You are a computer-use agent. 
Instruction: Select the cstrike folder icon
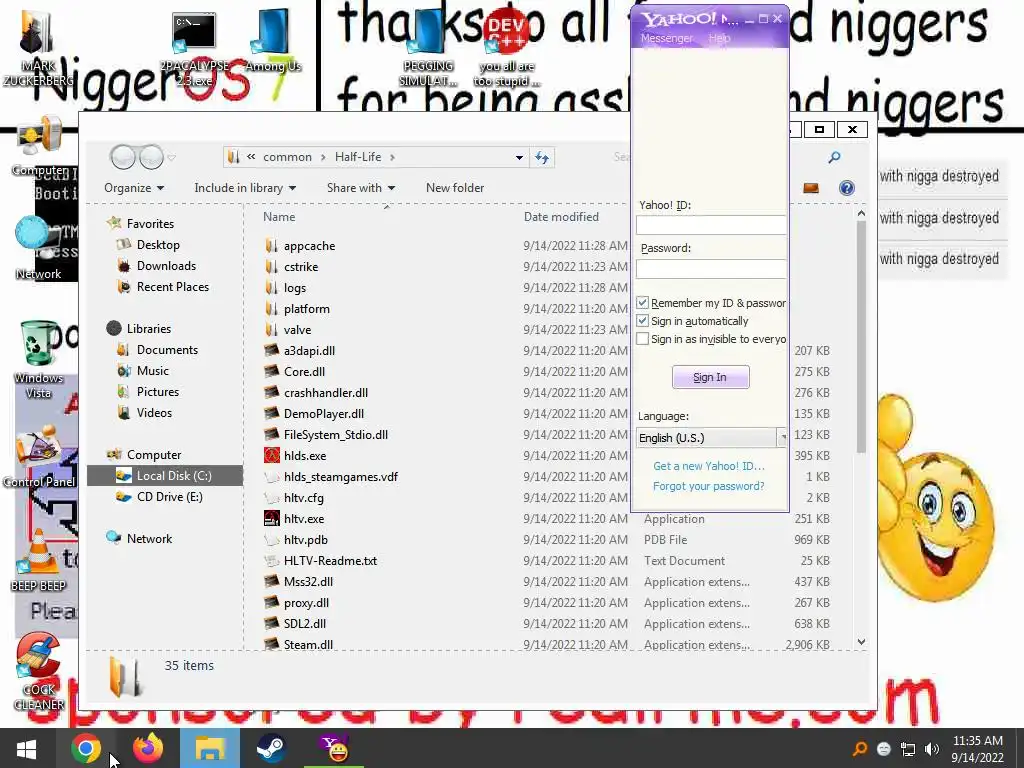click(x=272, y=266)
